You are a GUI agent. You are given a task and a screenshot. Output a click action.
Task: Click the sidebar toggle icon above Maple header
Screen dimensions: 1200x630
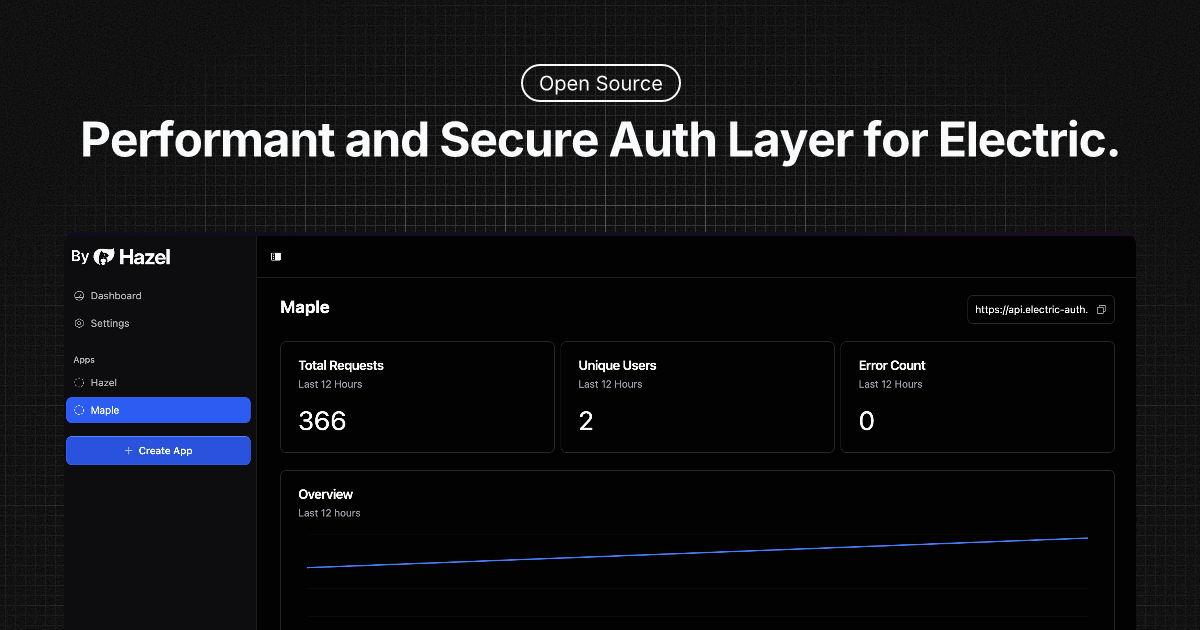tap(275, 256)
